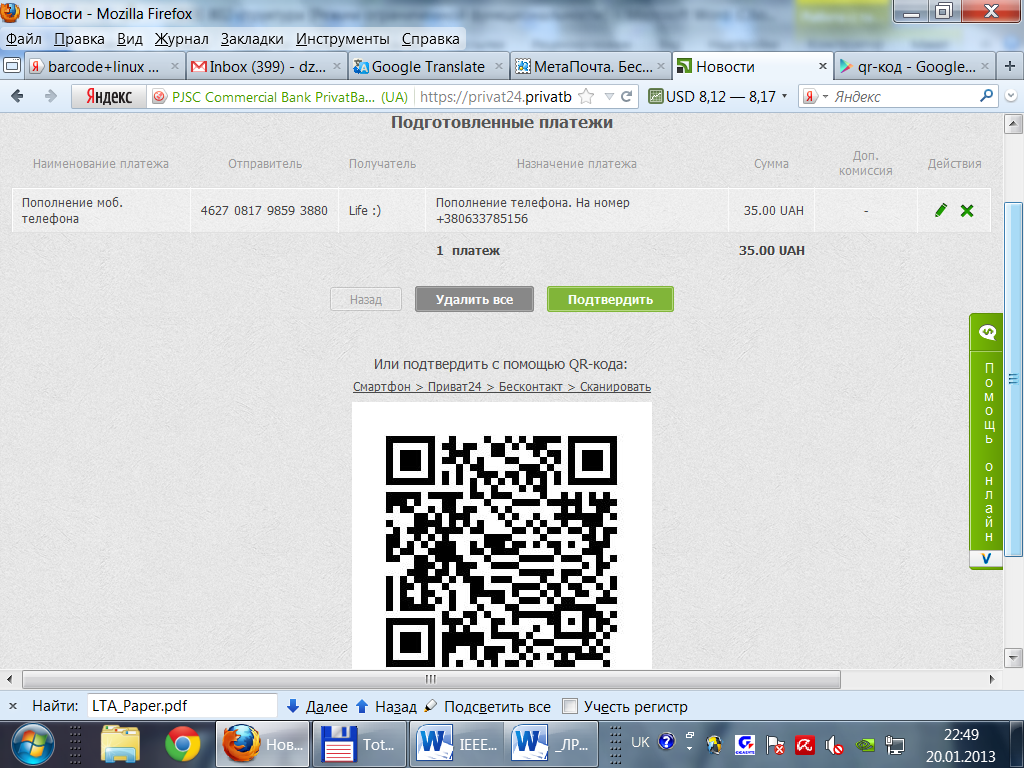Open the online help chat bubble icon

pyautogui.click(x=987, y=332)
